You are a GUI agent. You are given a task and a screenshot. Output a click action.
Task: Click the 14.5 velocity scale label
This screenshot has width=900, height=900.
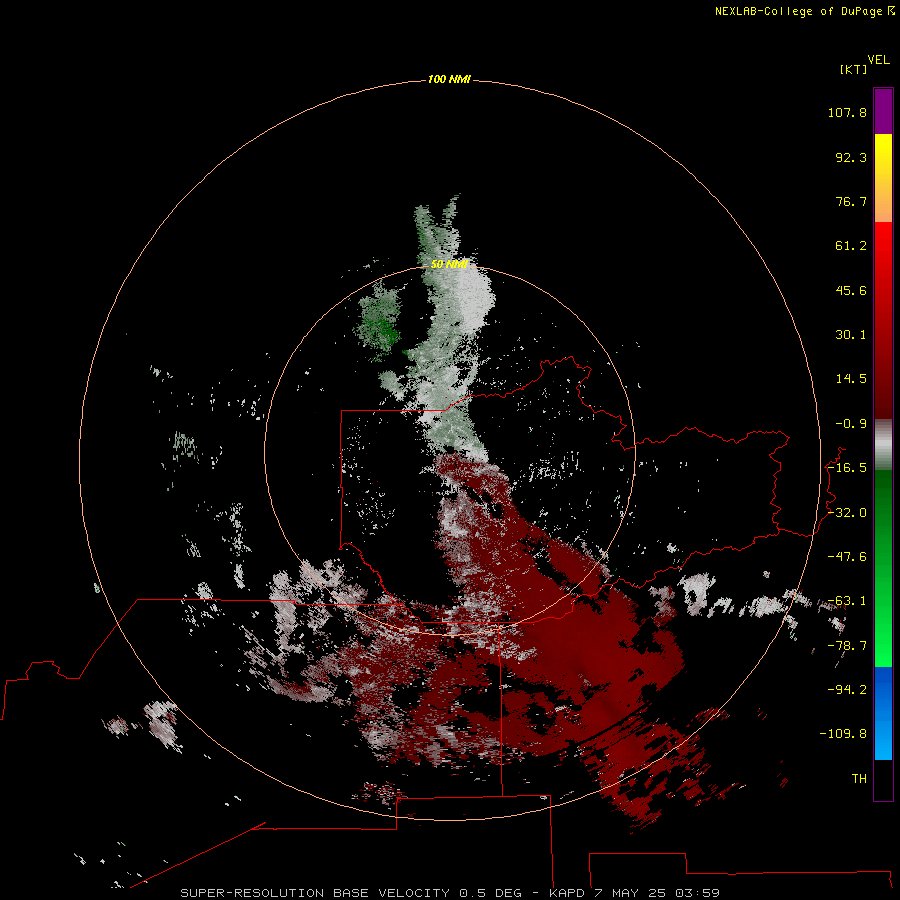(851, 379)
